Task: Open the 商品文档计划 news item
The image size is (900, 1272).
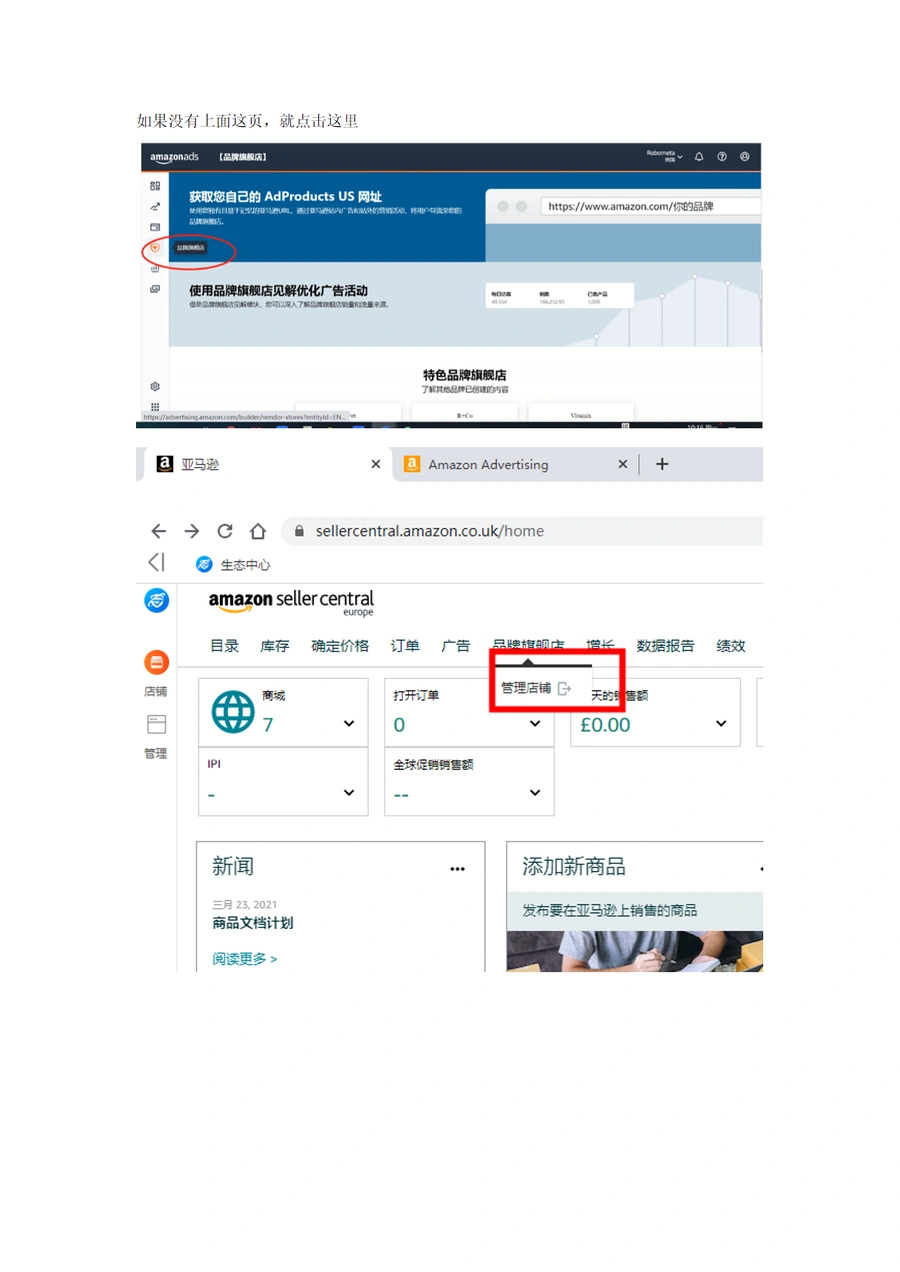Action: click(x=253, y=923)
